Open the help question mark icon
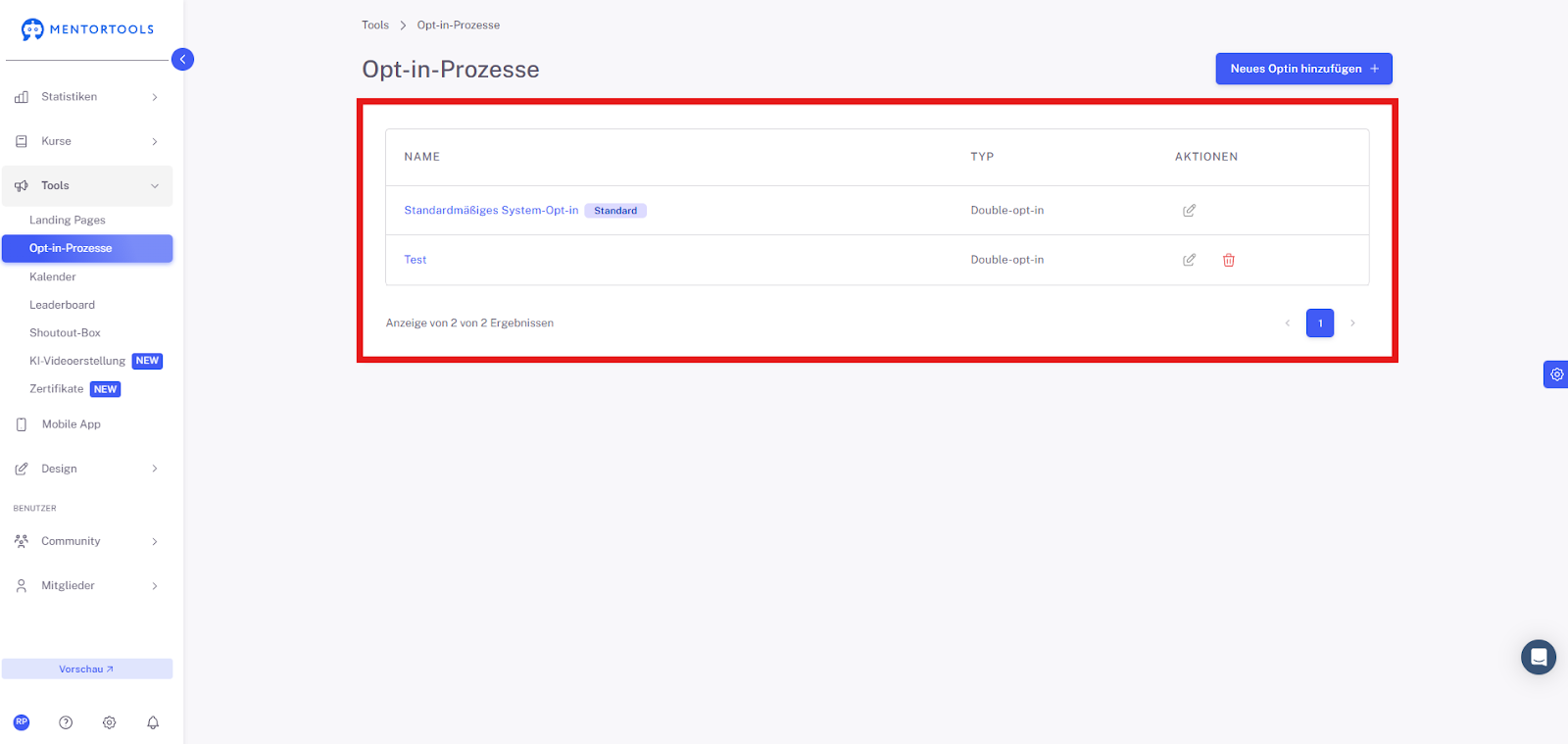The image size is (1568, 744). point(66,722)
